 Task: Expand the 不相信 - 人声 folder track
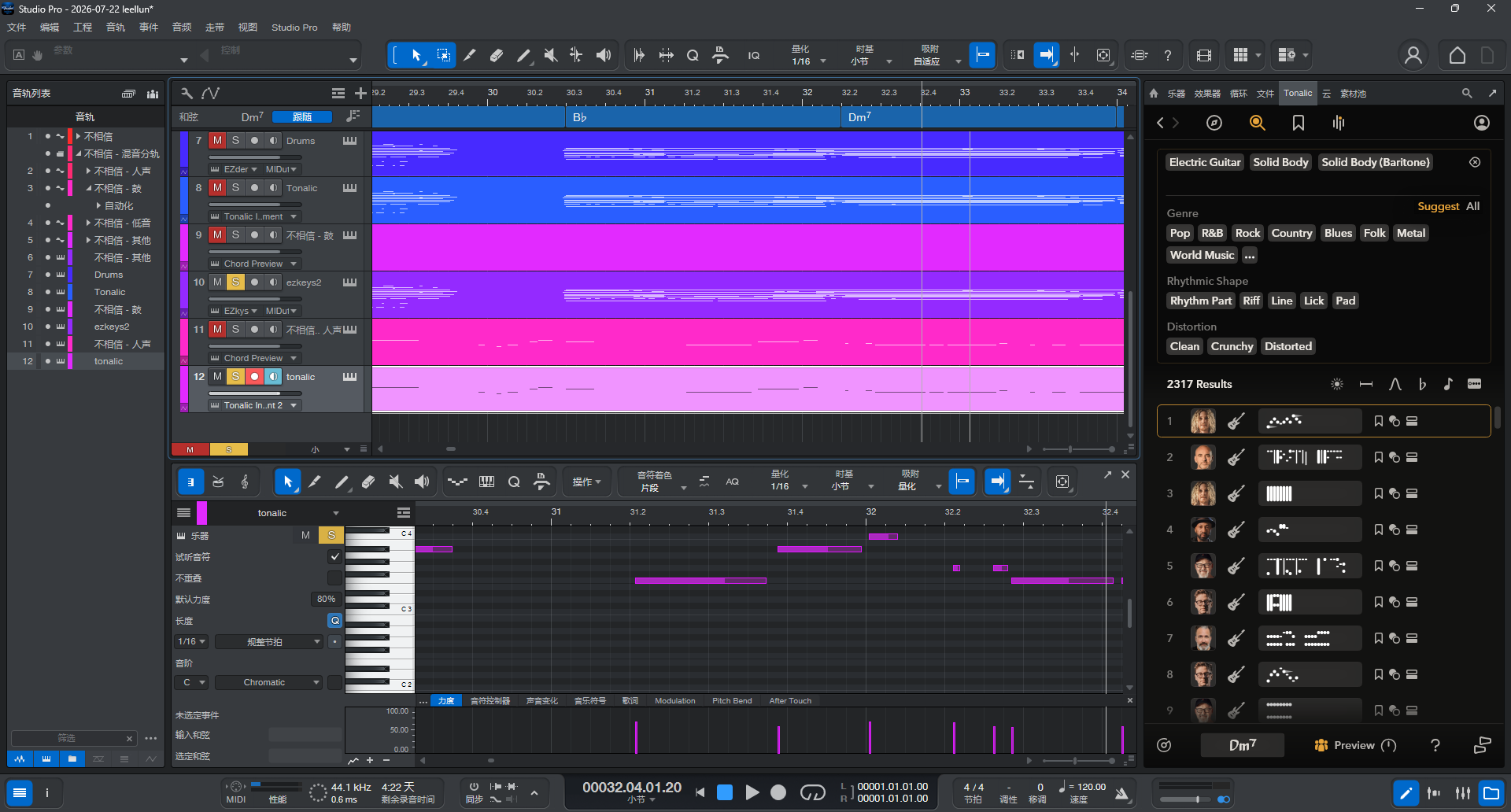89,170
